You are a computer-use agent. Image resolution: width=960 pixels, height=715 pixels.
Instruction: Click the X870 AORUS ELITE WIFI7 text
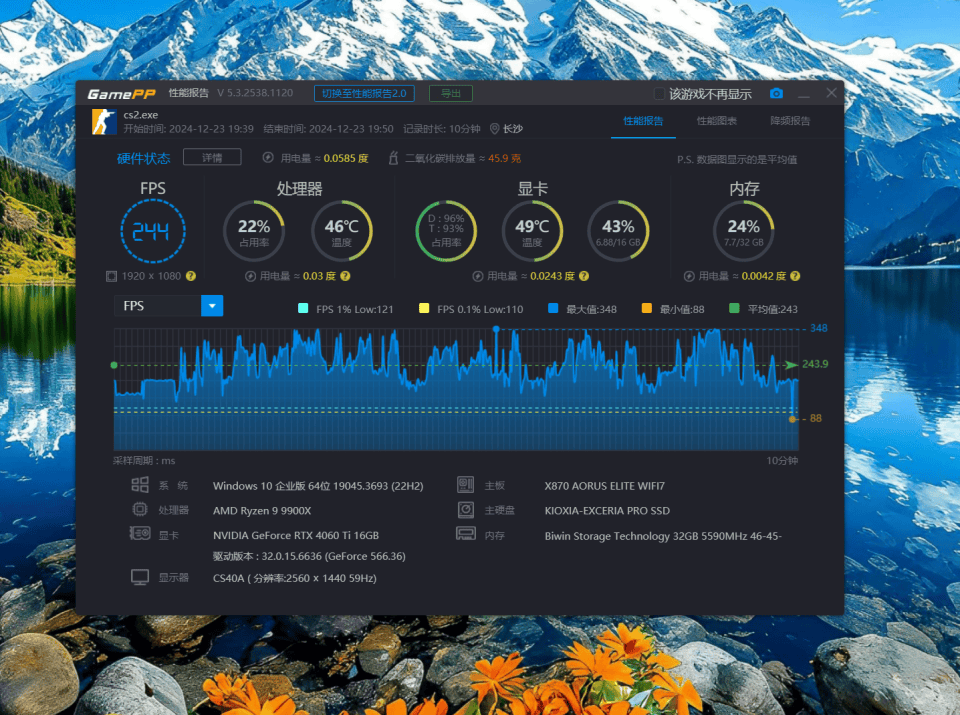(x=604, y=486)
